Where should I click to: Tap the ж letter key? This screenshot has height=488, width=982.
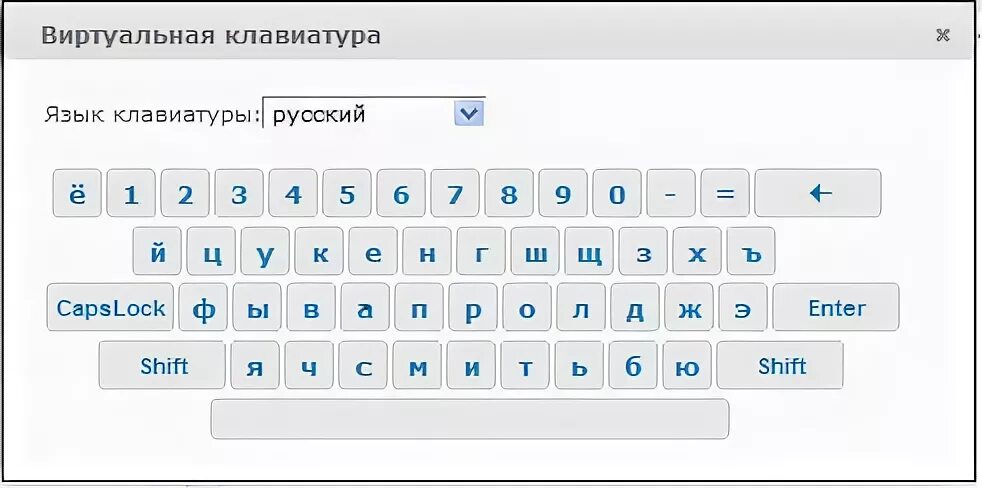pos(689,307)
